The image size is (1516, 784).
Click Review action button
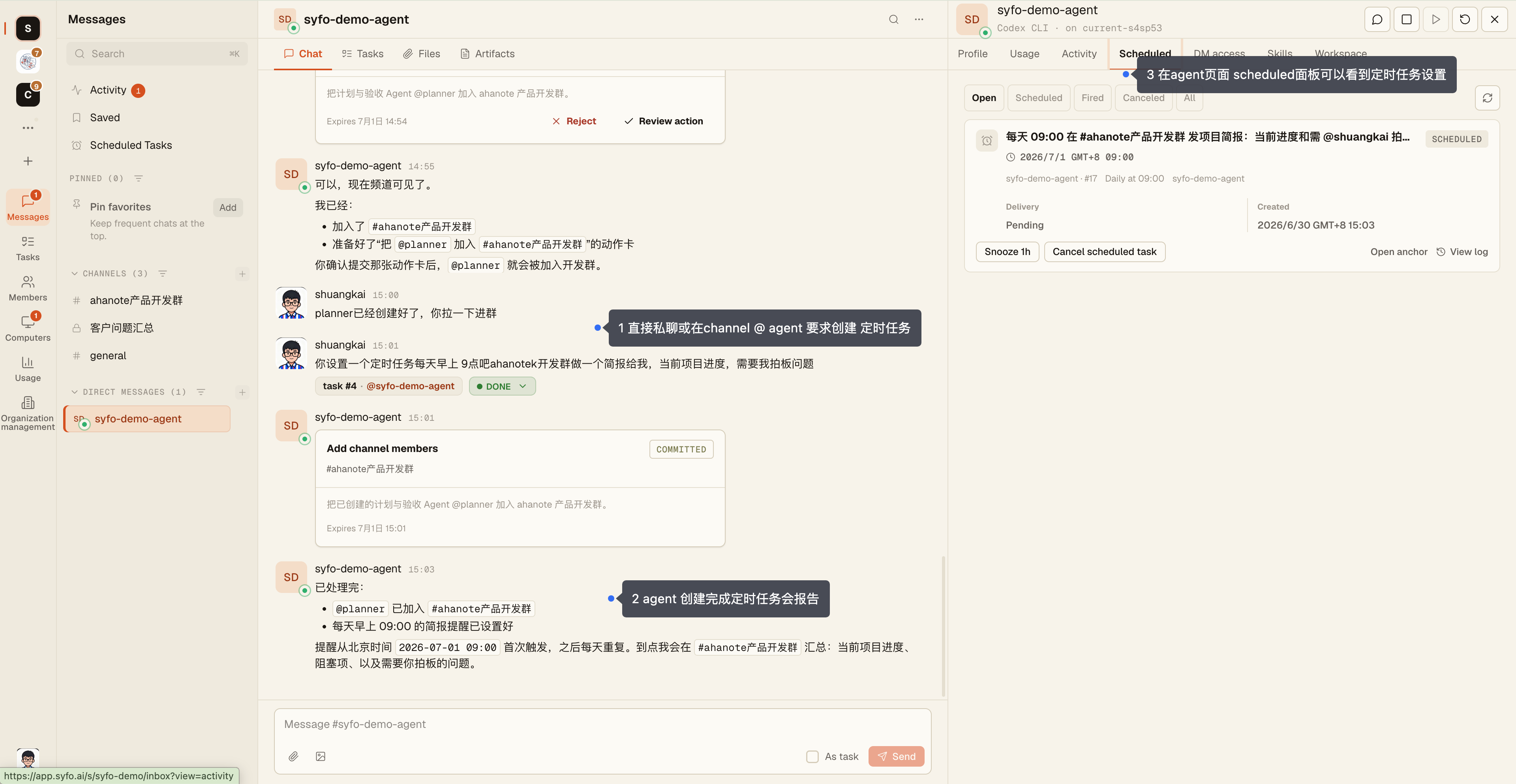663,121
